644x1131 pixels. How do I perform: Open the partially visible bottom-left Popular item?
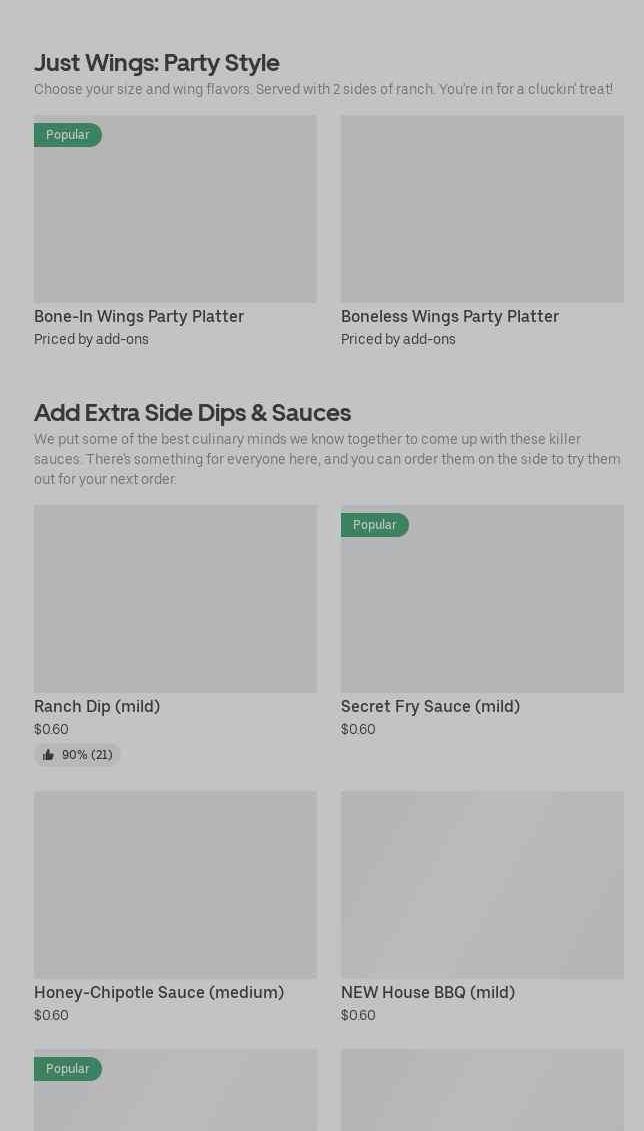[x=175, y=1090]
